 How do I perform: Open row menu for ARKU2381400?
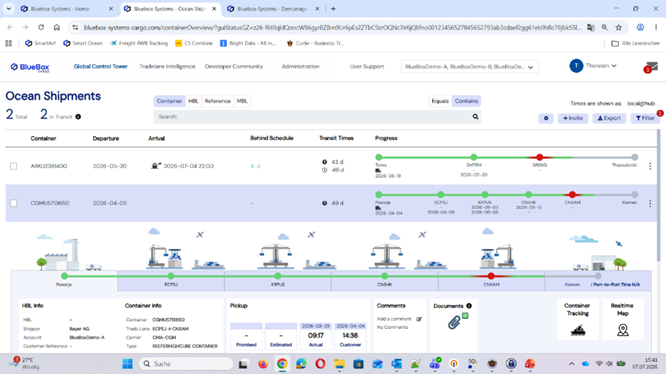point(650,166)
